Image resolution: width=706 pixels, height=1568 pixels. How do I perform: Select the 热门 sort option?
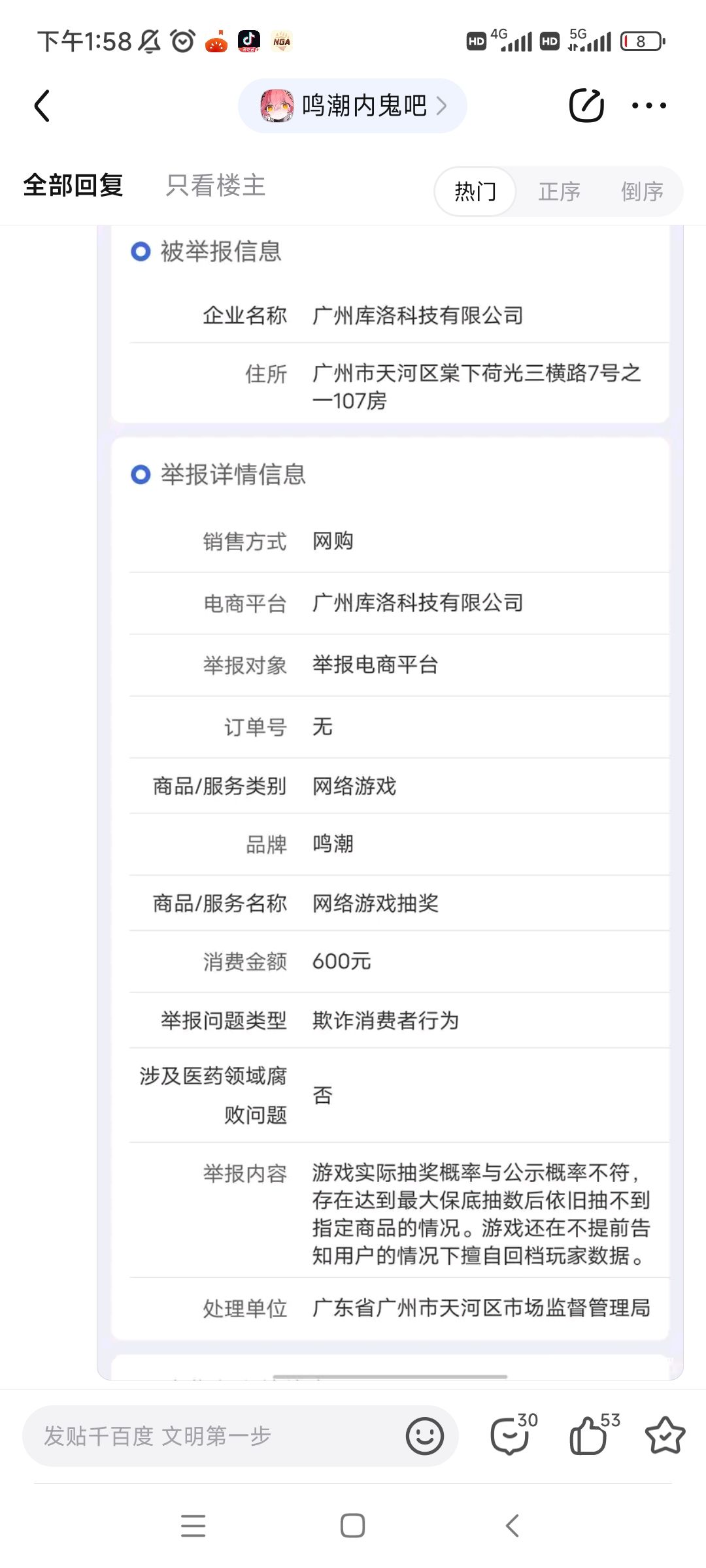pos(475,191)
